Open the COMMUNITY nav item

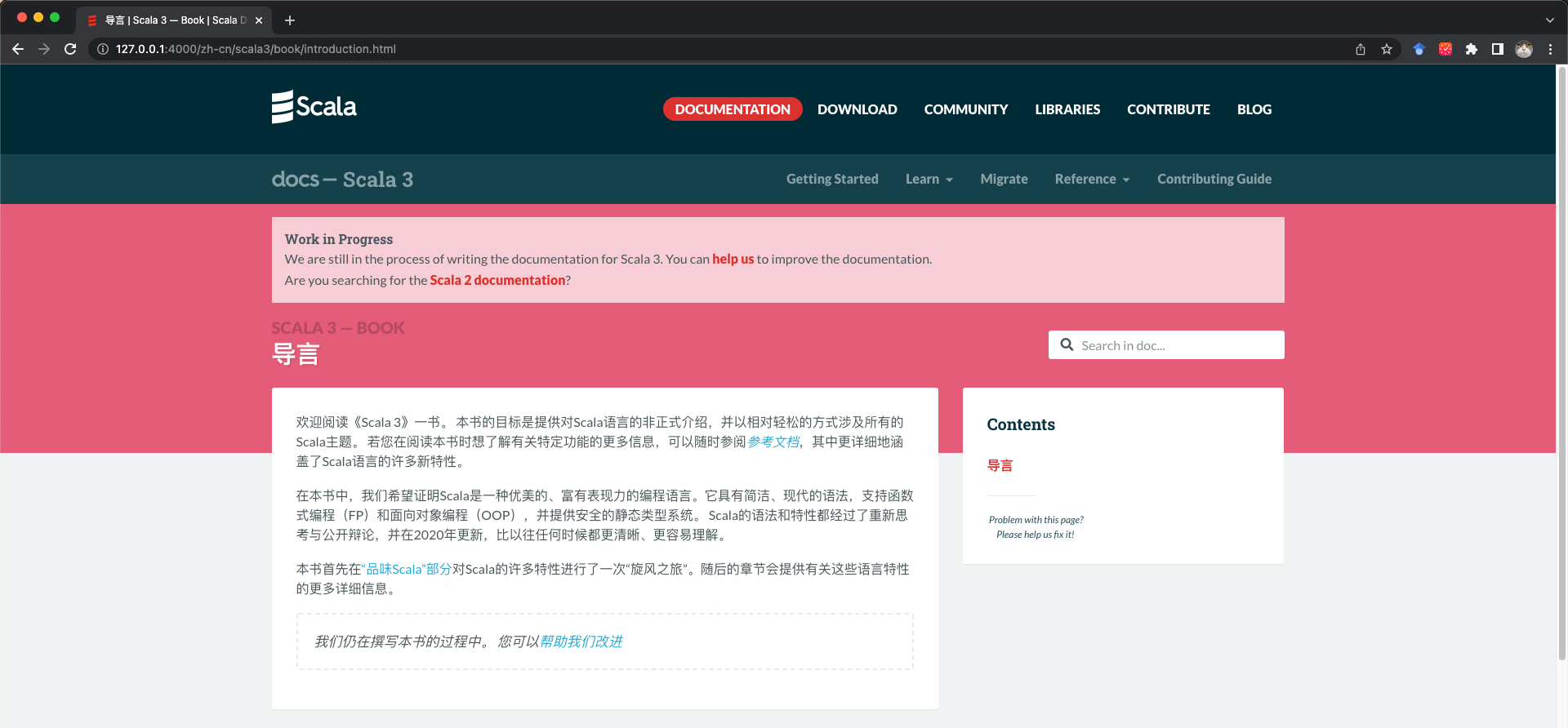[x=966, y=109]
